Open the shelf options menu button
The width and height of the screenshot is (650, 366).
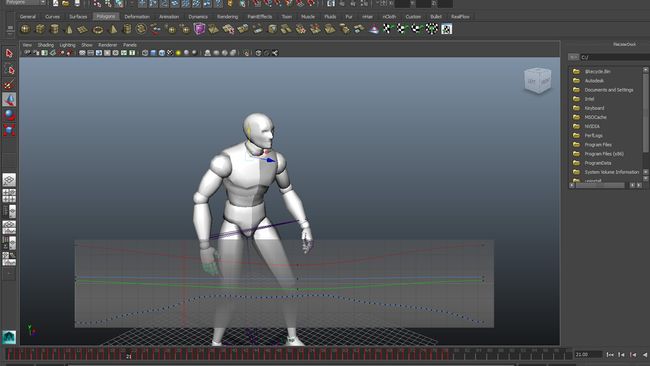pyautogui.click(x=10, y=29)
